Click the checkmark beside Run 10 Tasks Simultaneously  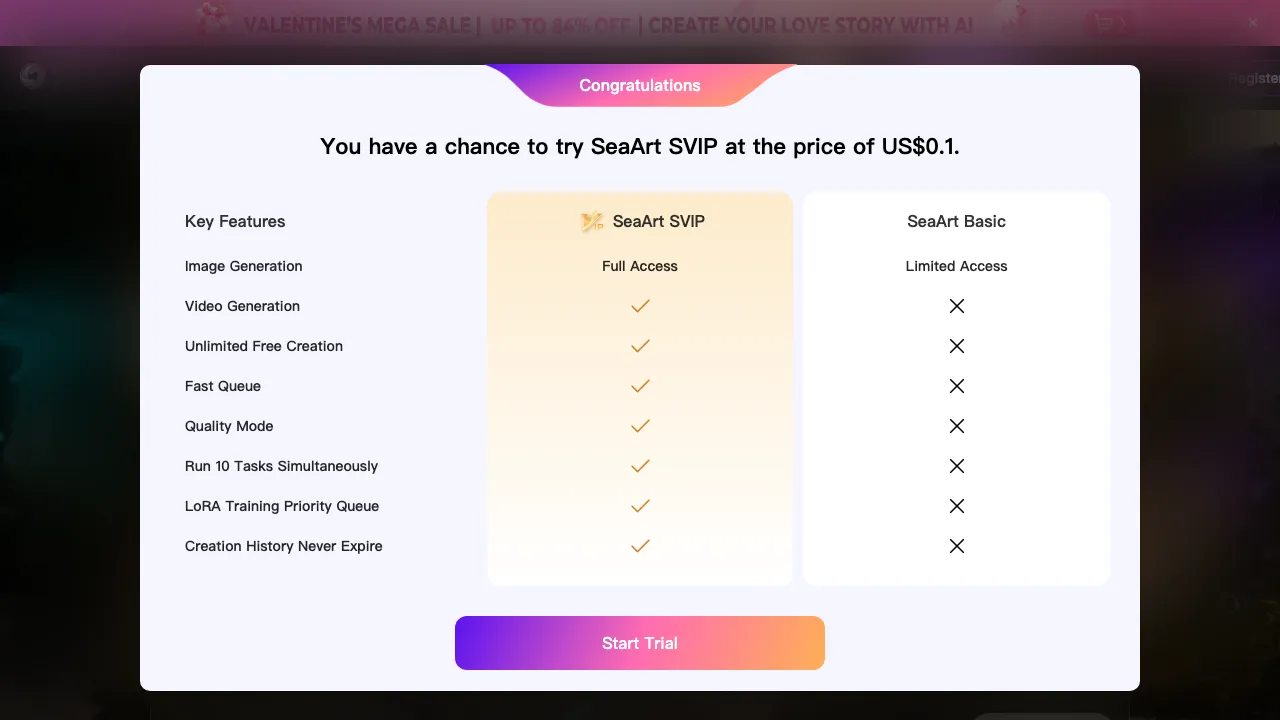coord(640,466)
